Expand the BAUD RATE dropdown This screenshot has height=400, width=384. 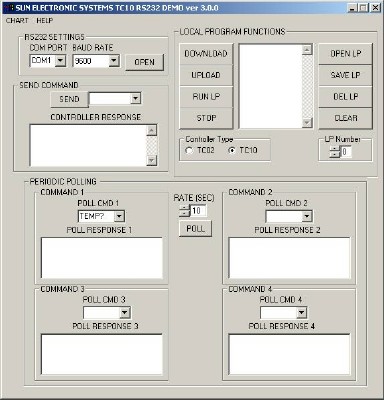[x=114, y=61]
